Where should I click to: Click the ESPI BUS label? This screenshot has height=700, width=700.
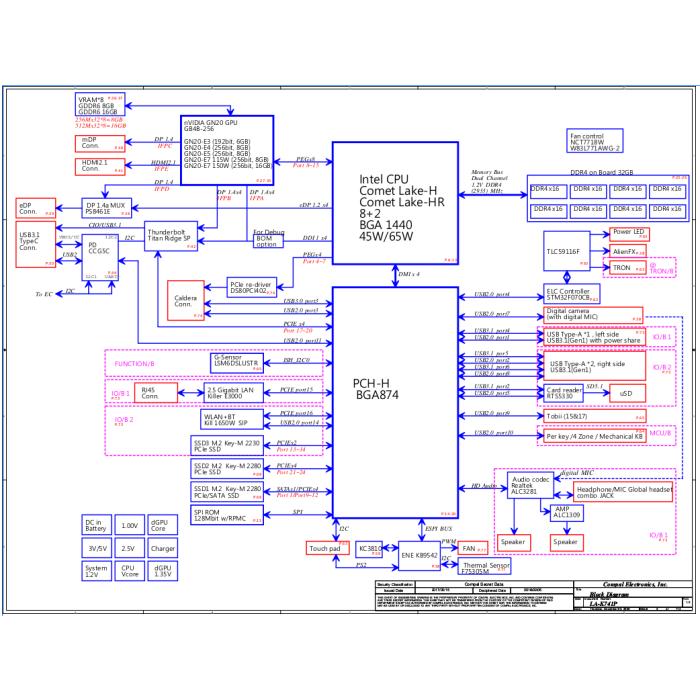438,528
